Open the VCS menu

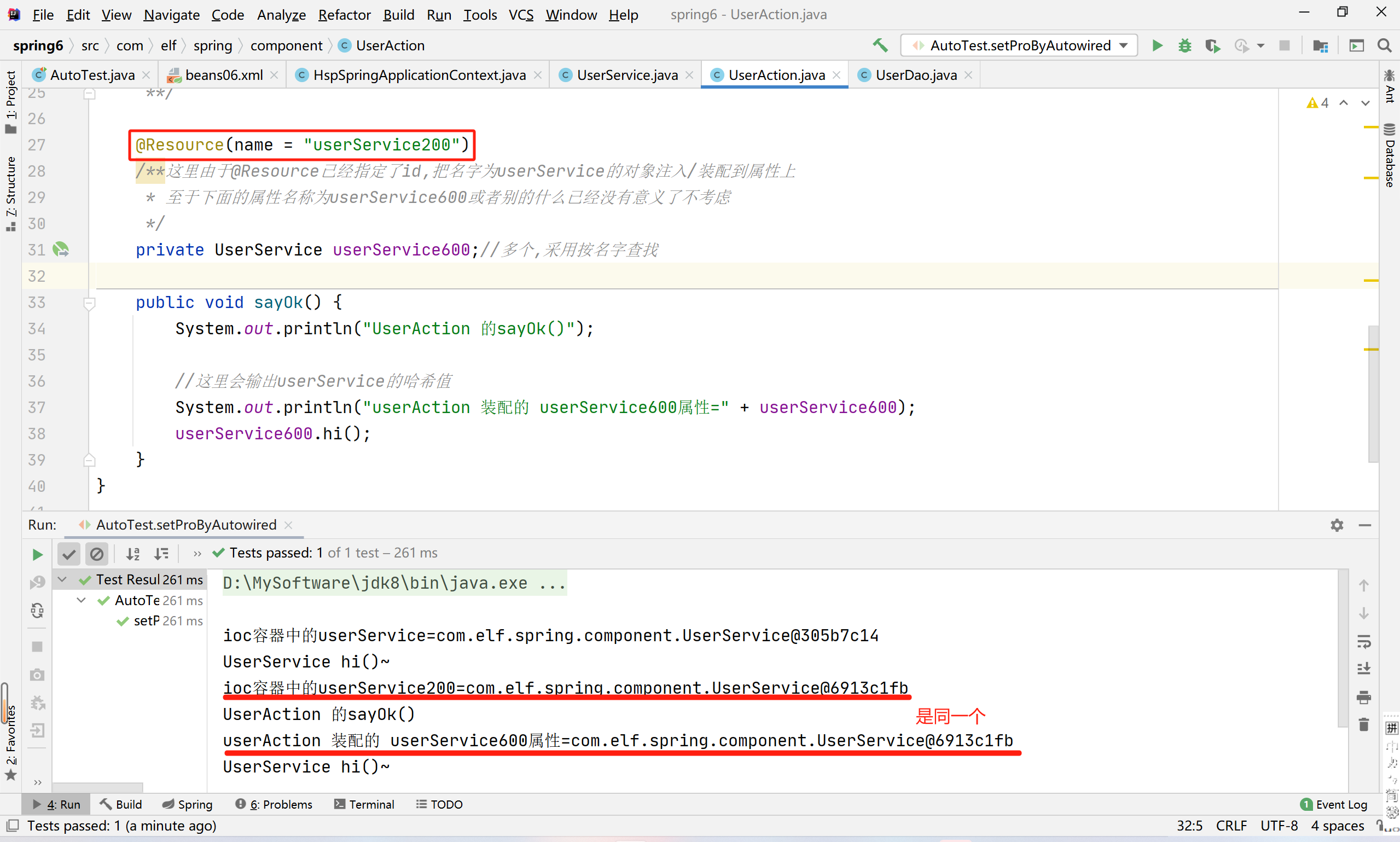[x=521, y=15]
